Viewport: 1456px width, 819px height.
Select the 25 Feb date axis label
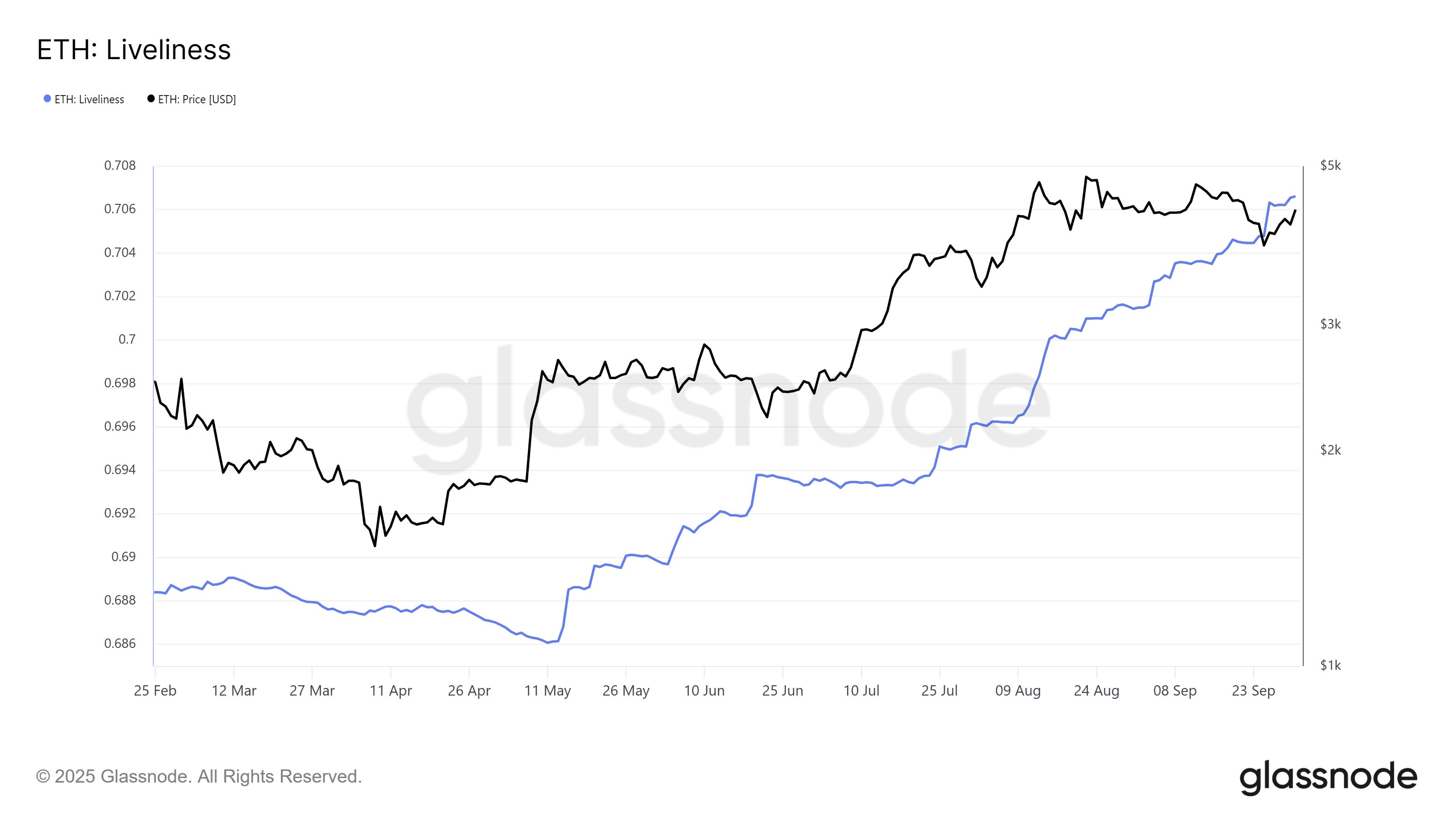pos(155,691)
